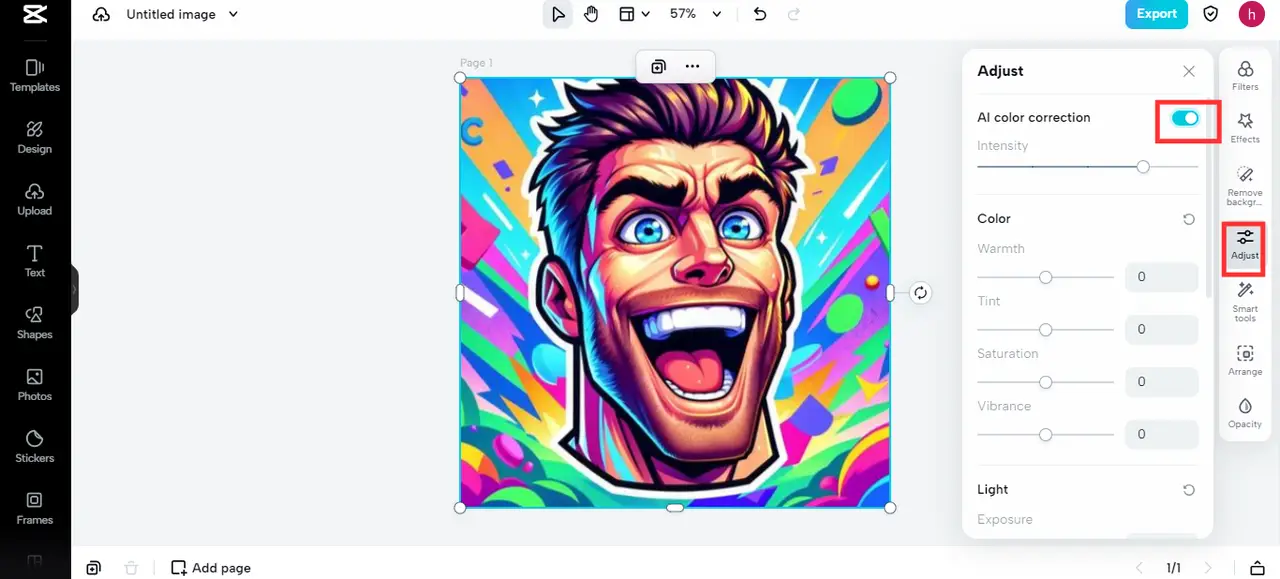This screenshot has width=1280, height=579.
Task: Open the Adjust tool
Action: (x=1245, y=244)
